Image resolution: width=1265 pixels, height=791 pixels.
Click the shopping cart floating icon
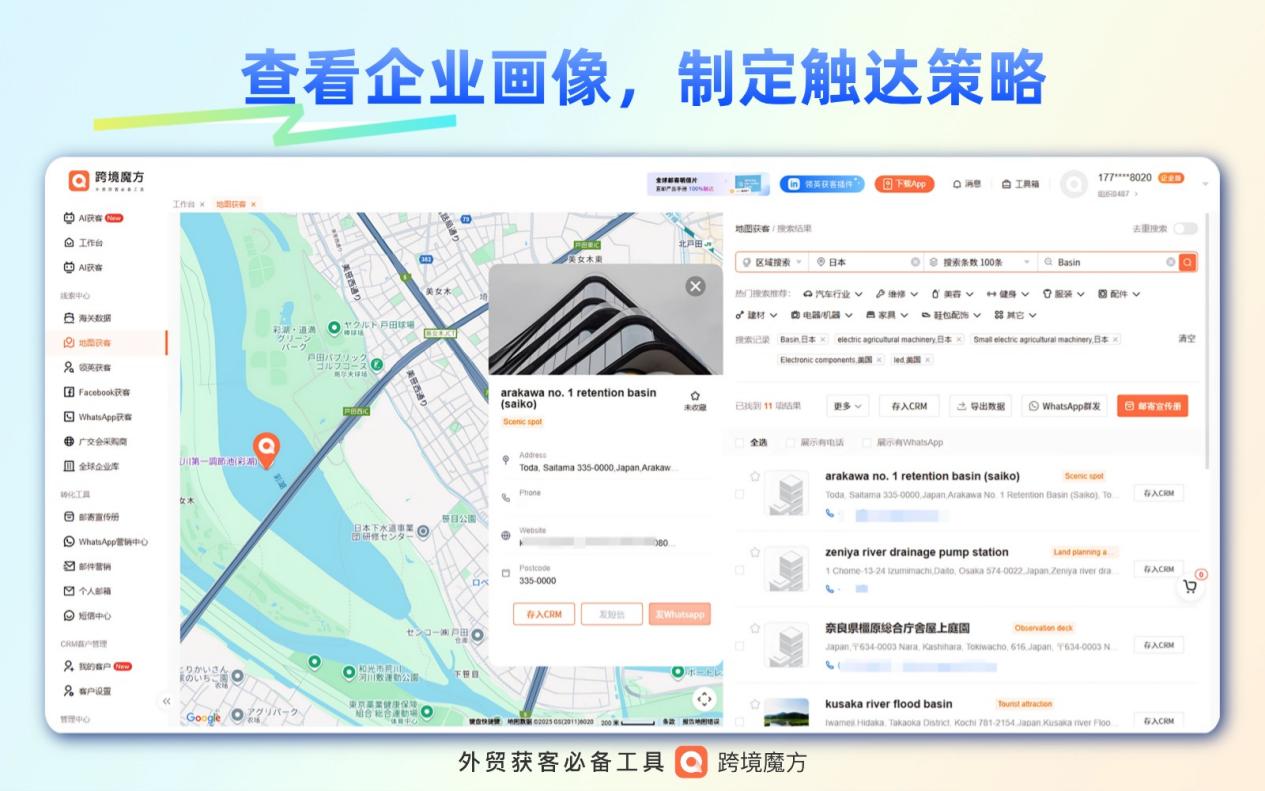point(1190,587)
